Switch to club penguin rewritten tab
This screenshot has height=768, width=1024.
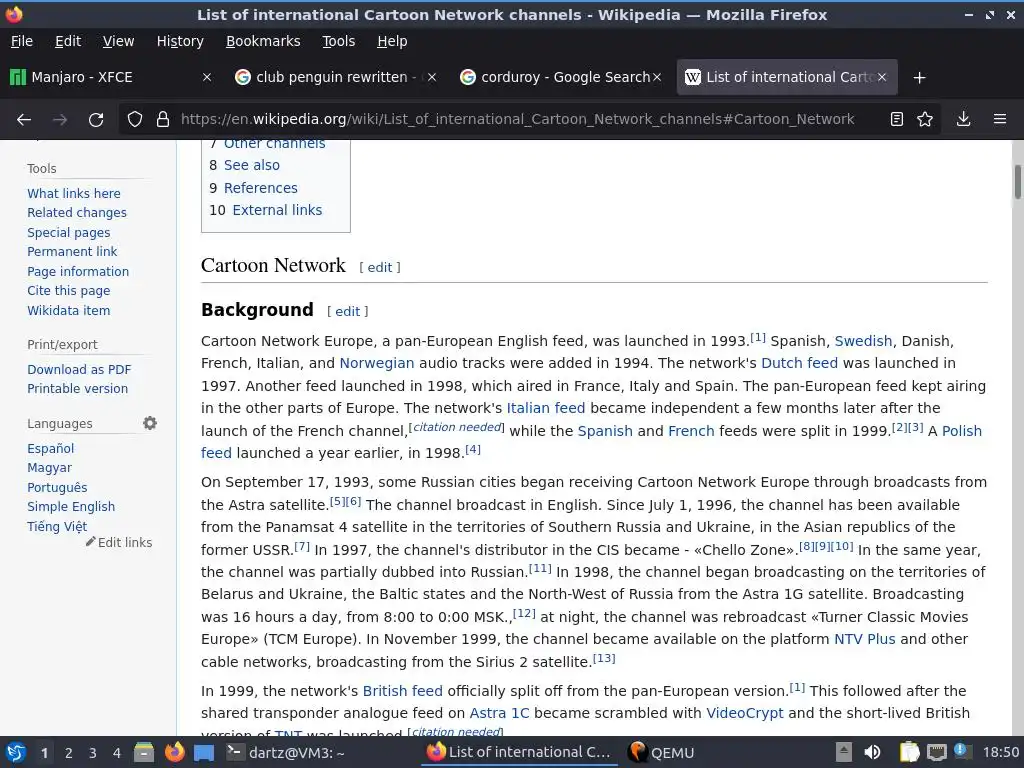pos(336,77)
